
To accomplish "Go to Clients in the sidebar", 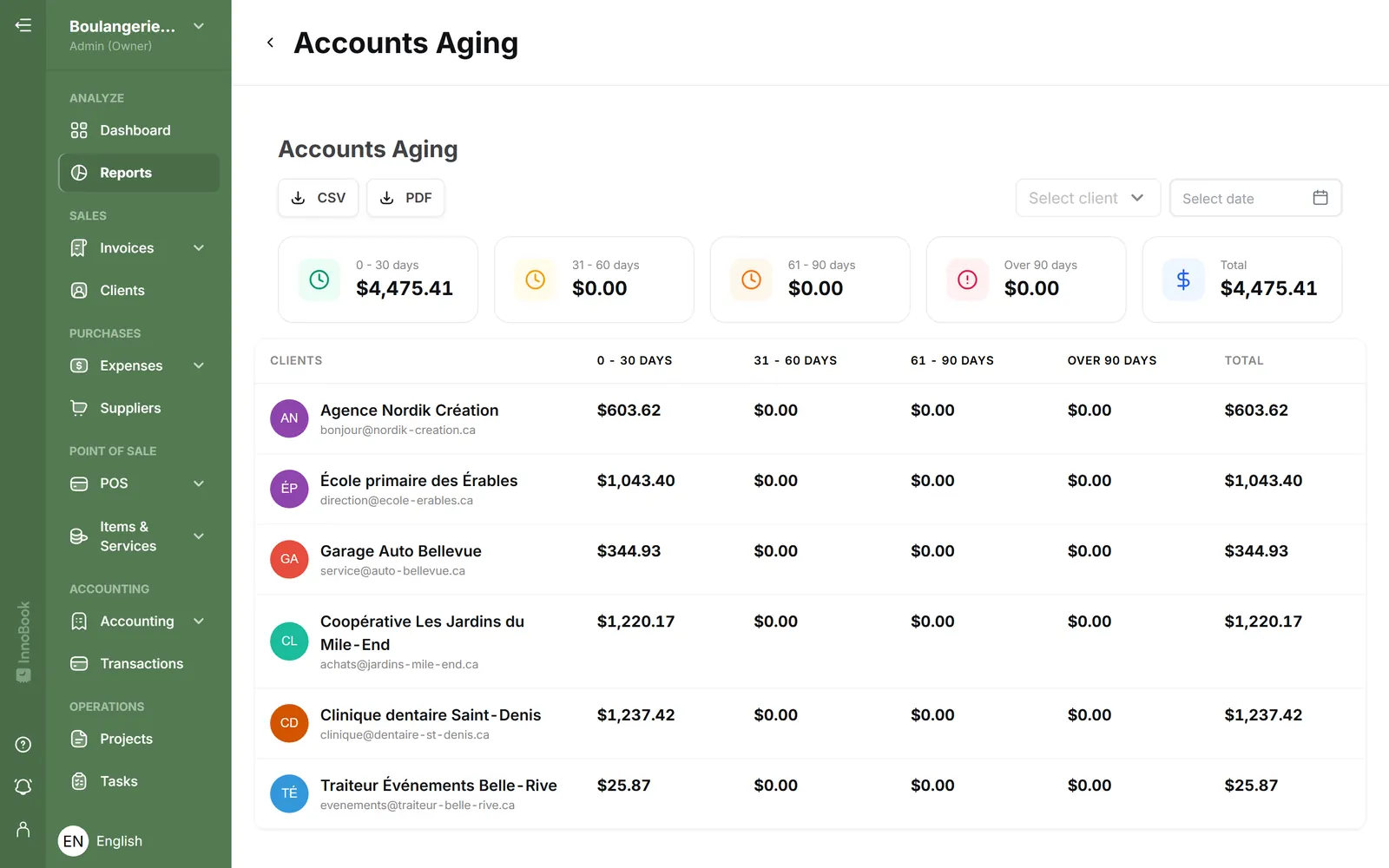I will pos(139,291).
